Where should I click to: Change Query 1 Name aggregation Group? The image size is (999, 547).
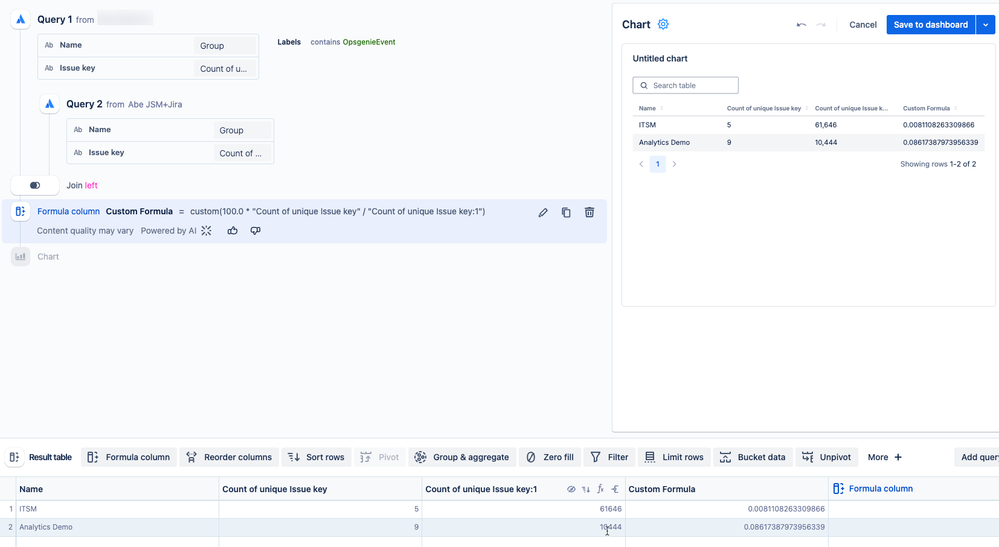tap(225, 46)
